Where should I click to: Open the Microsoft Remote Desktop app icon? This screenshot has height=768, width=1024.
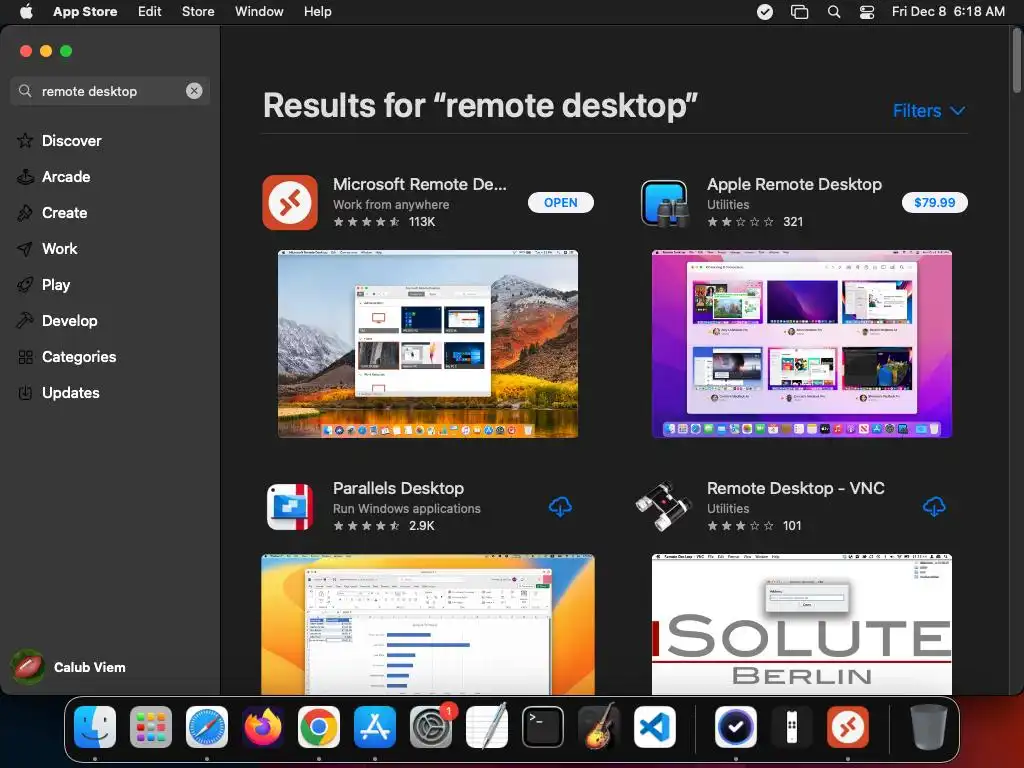pyautogui.click(x=290, y=202)
